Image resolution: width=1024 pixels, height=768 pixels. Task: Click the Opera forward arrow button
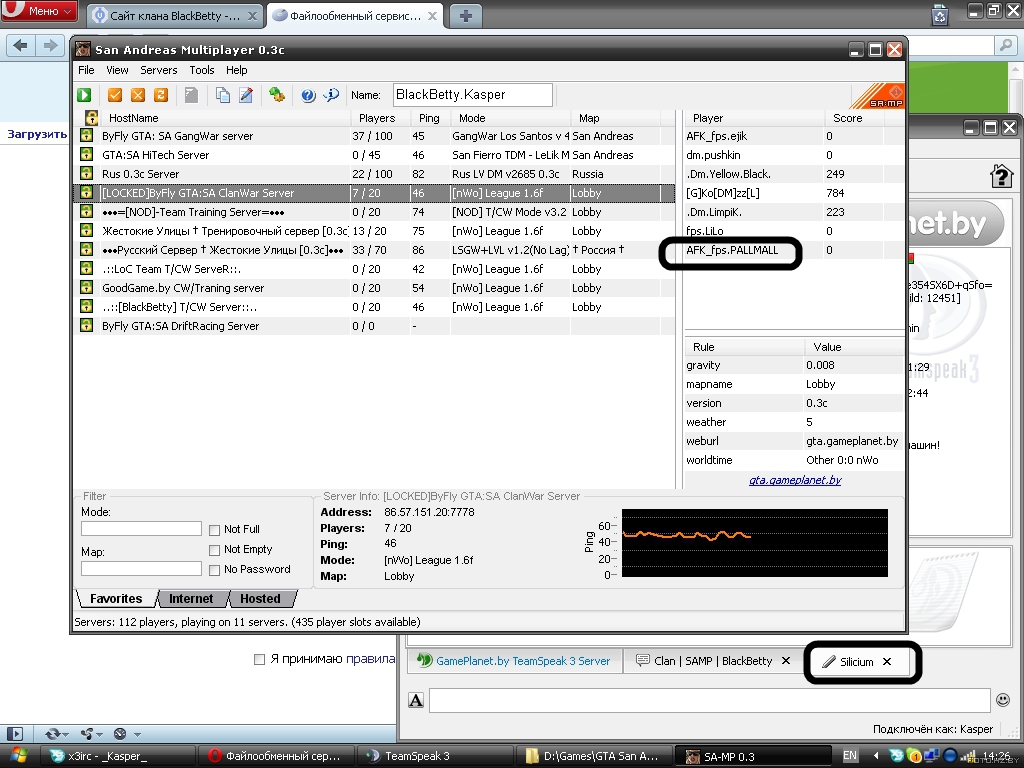click(x=50, y=45)
